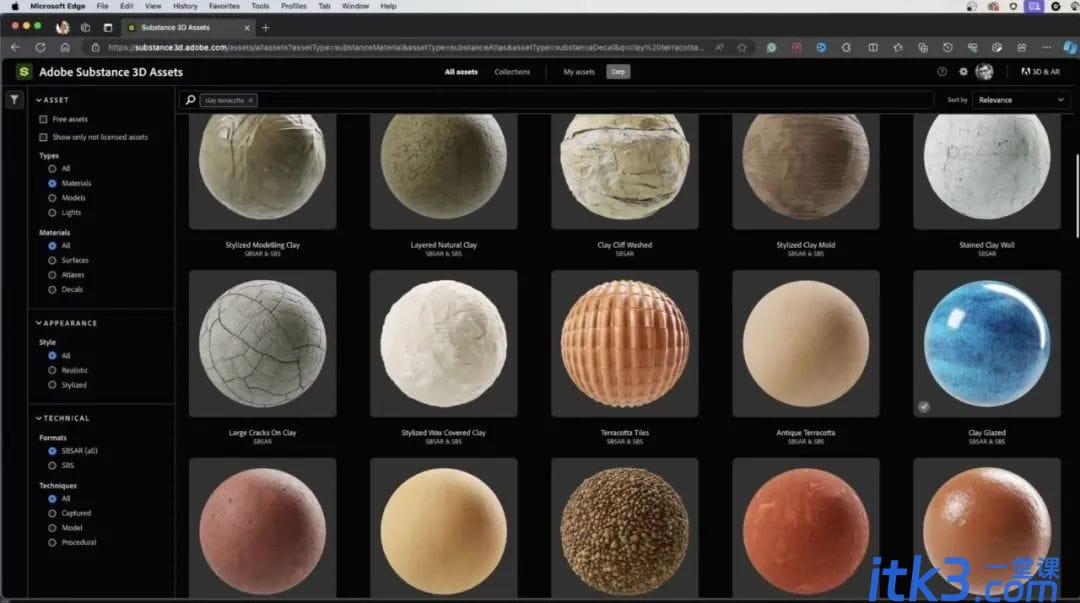1080x603 pixels.
Task: Click the search magnifier icon
Action: coord(190,100)
